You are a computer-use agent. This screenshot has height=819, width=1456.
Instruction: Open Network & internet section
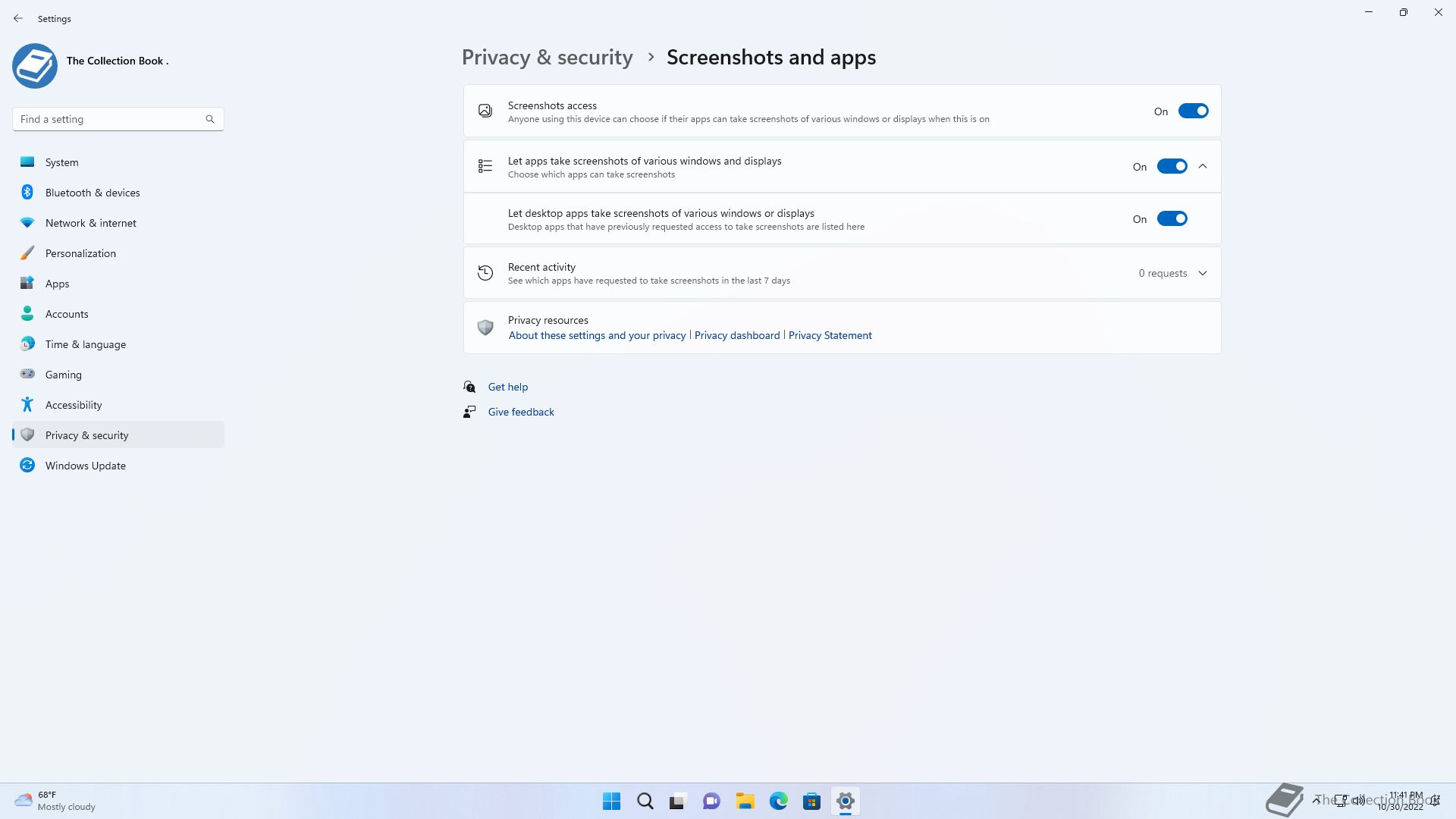pyautogui.click(x=90, y=223)
